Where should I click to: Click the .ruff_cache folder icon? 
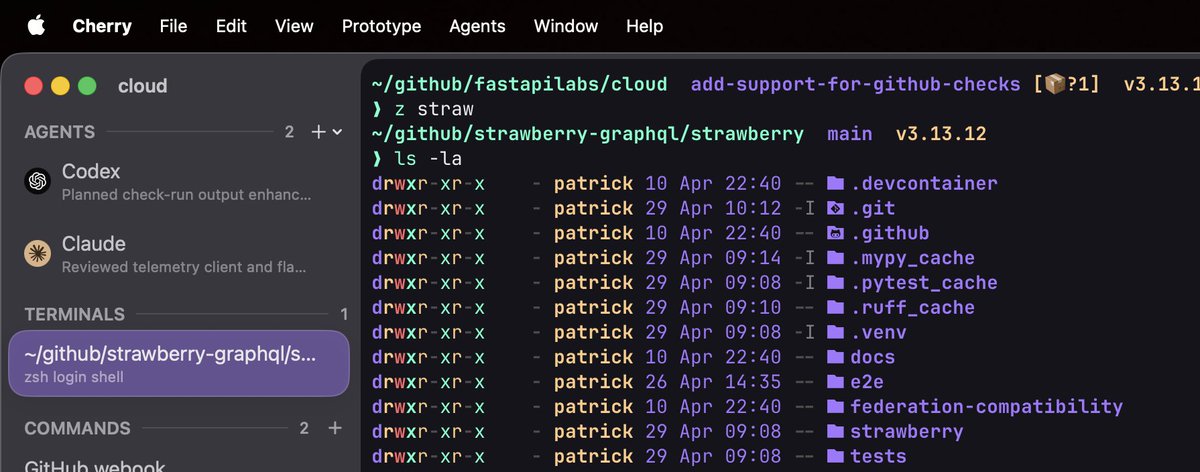(835, 308)
